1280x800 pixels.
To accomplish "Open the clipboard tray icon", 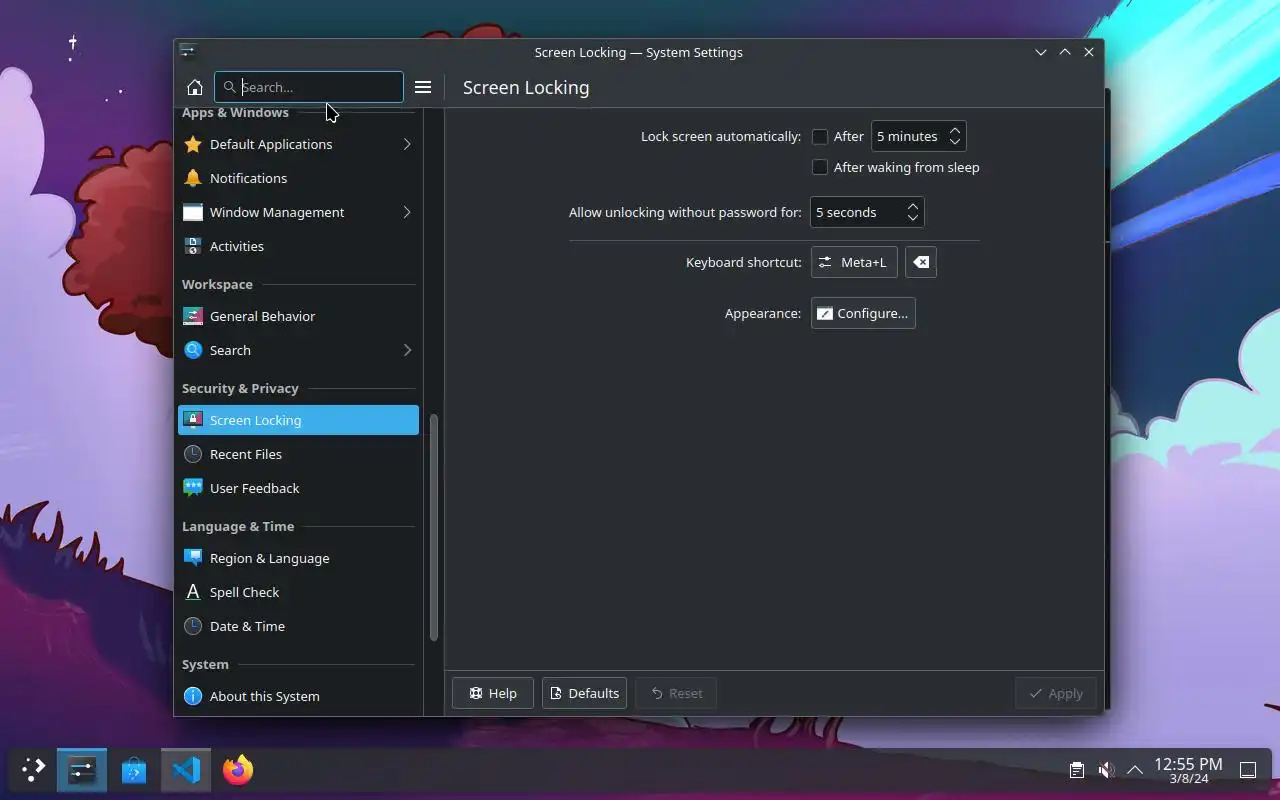I will pyautogui.click(x=1076, y=770).
